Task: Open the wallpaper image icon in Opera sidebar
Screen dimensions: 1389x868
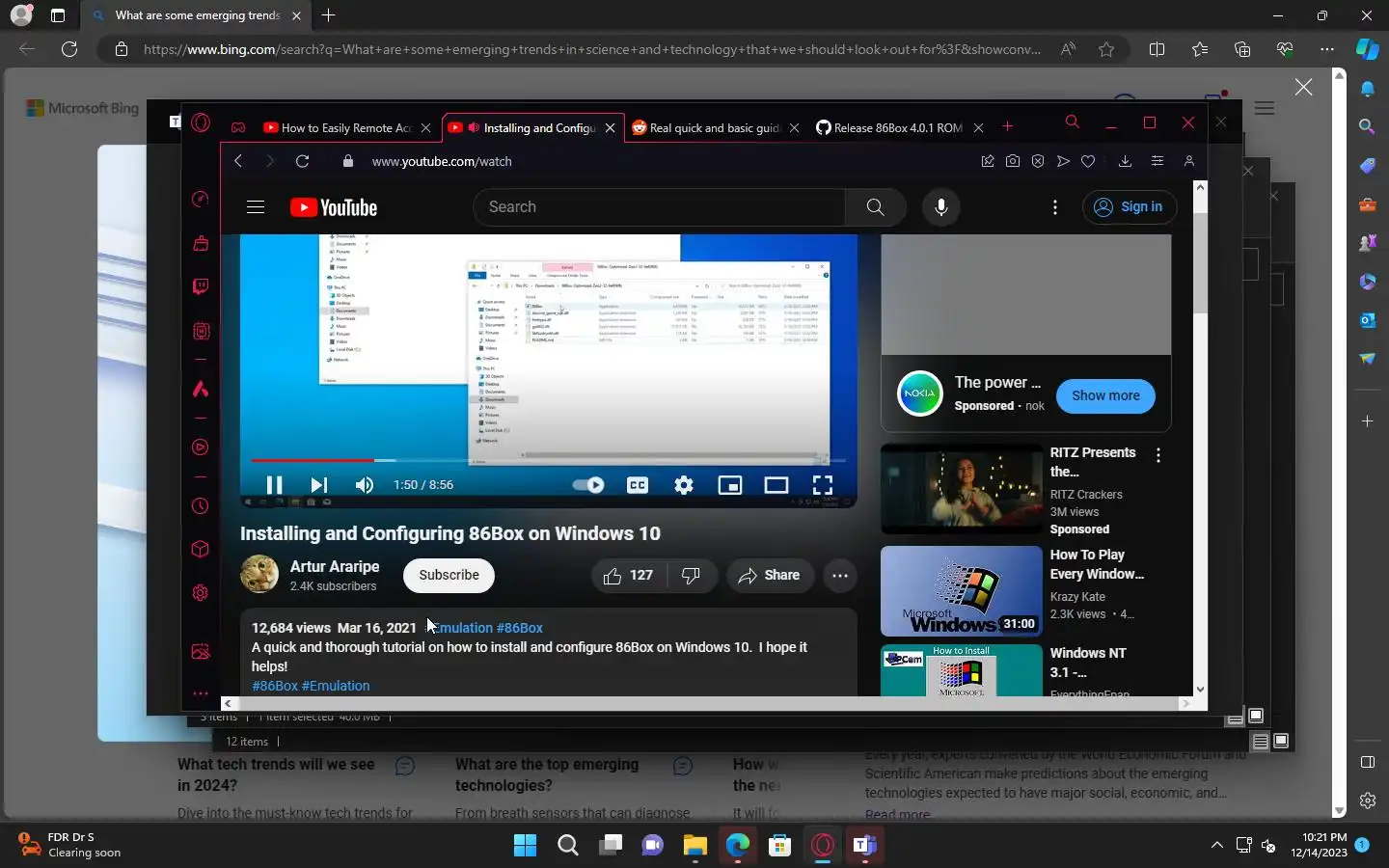Action: coord(201,652)
